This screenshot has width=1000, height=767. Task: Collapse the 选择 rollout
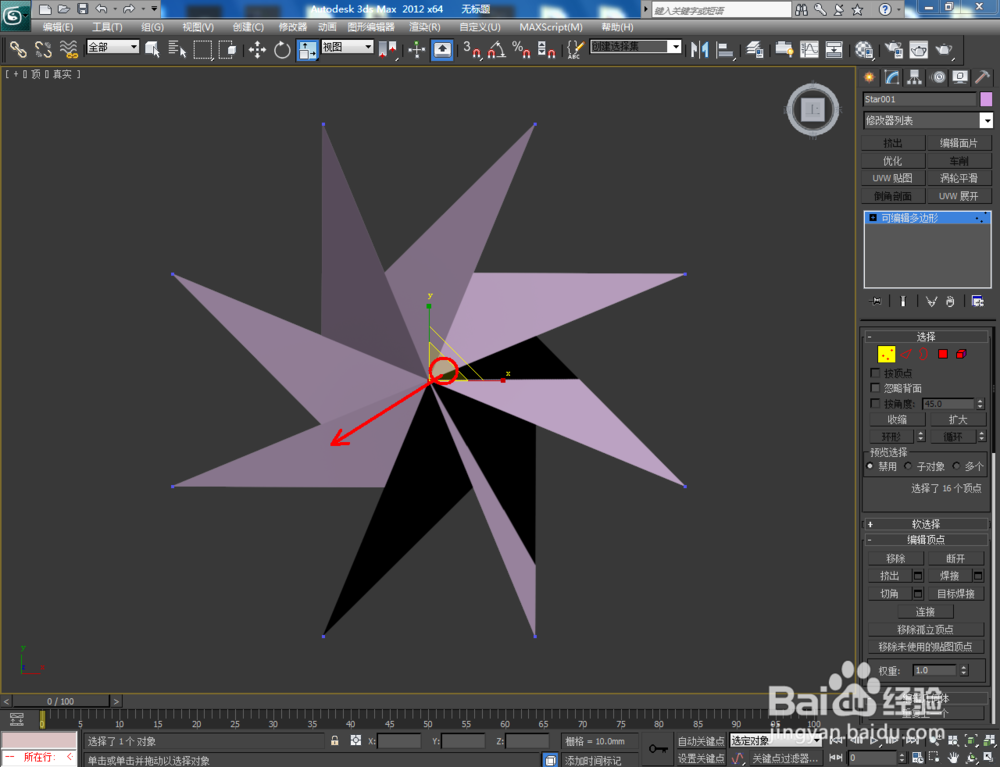[926, 337]
